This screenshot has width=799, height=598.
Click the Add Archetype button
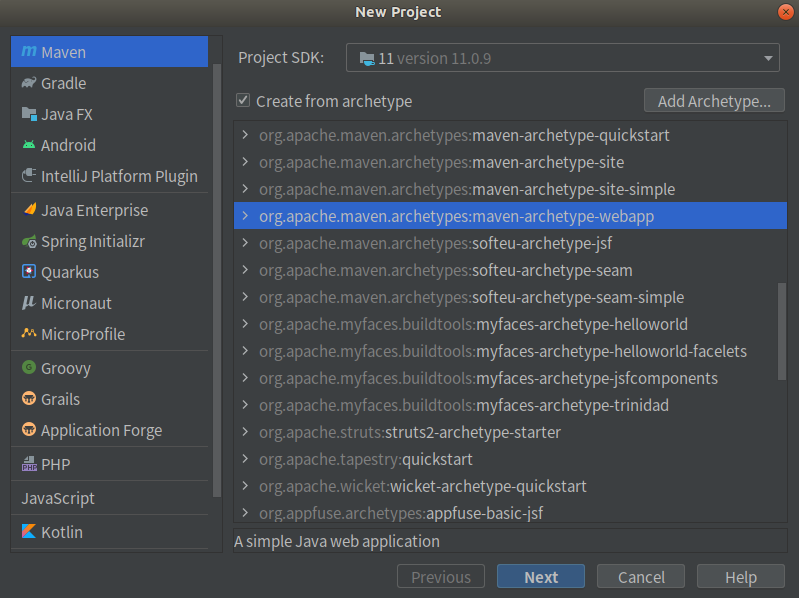[714, 100]
